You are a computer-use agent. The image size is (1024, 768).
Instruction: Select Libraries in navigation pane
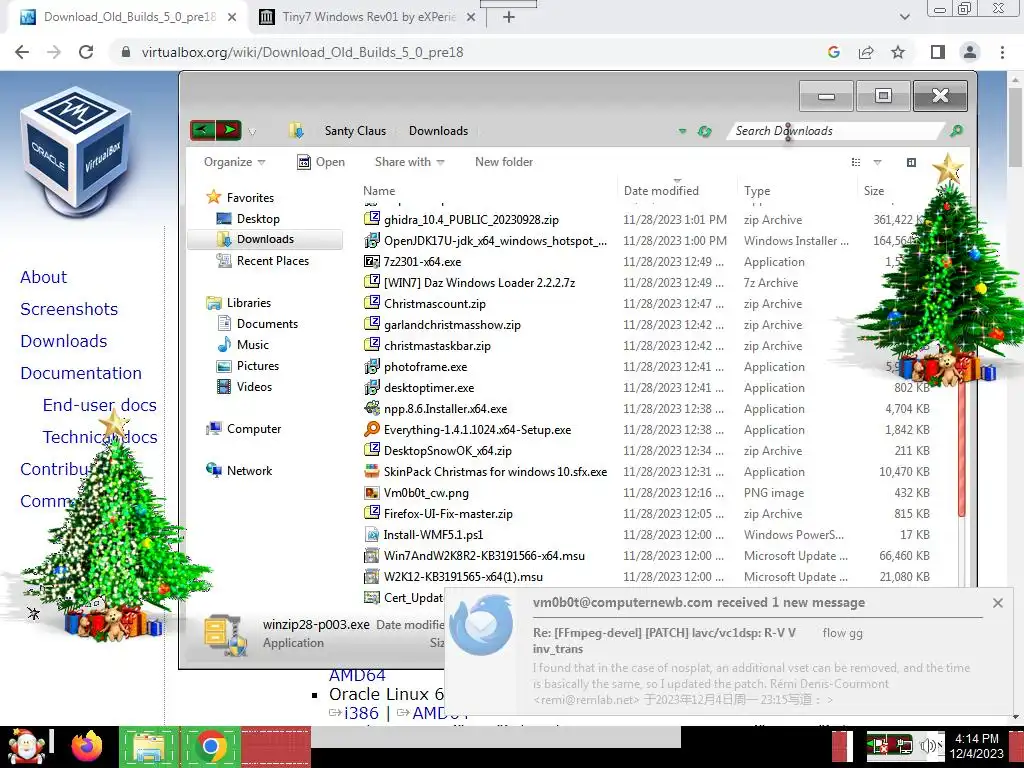pos(238,303)
